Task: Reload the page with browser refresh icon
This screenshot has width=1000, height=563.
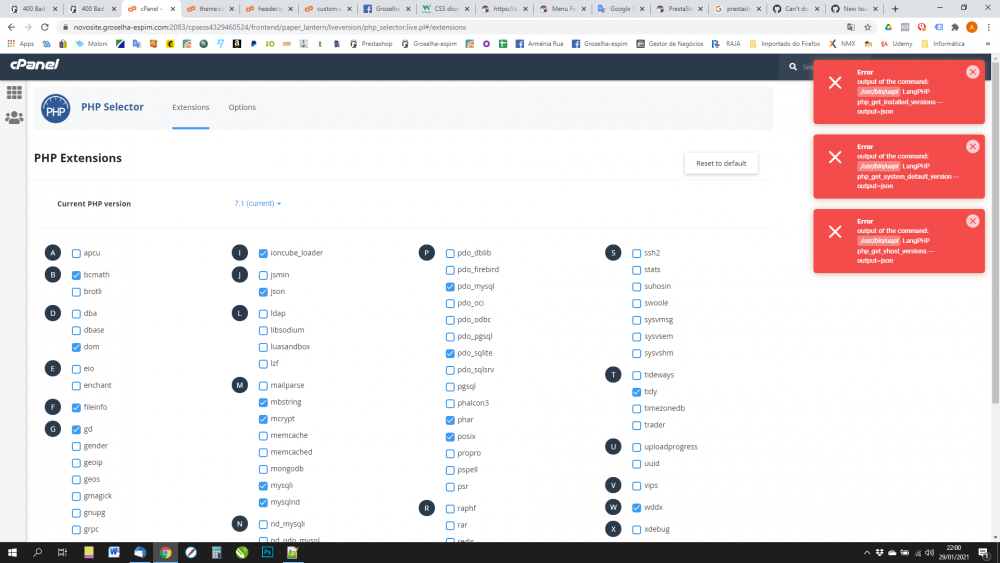Action: pyautogui.click(x=45, y=27)
